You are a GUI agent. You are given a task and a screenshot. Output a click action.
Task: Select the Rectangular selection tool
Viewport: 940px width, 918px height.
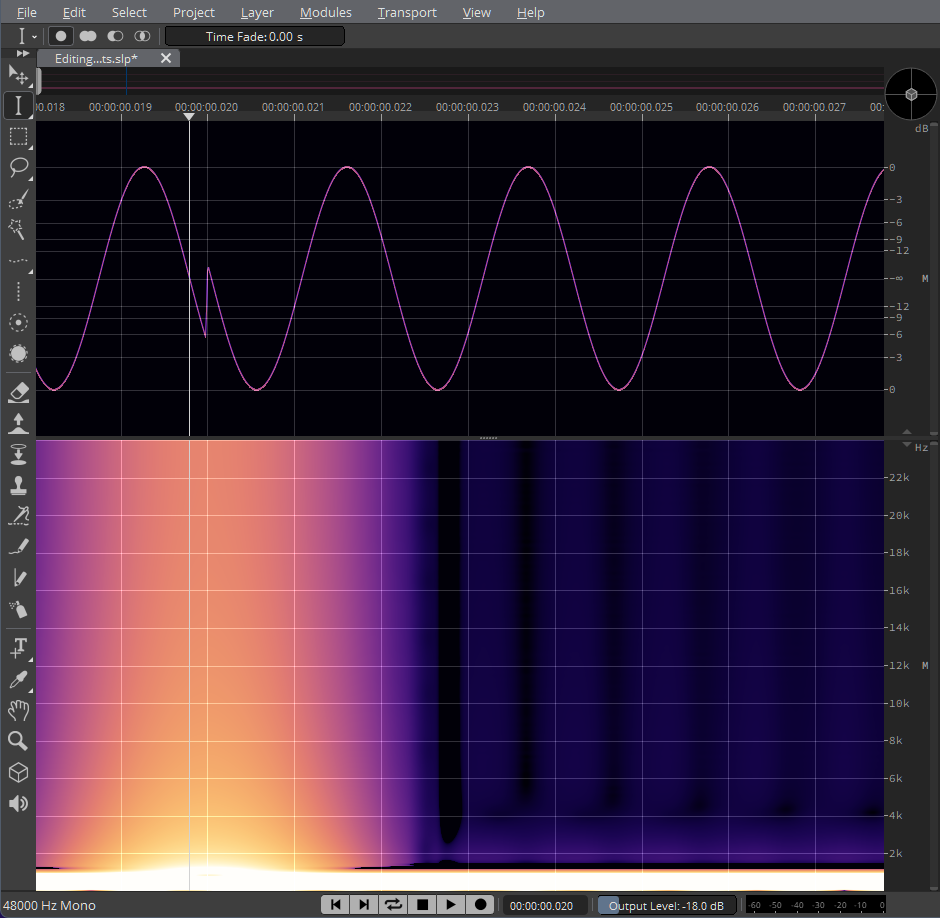pos(18,136)
